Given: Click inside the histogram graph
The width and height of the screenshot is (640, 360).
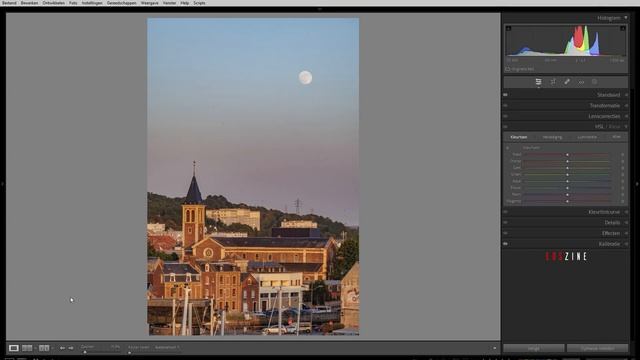Looking at the screenshot, I should tap(566, 40).
